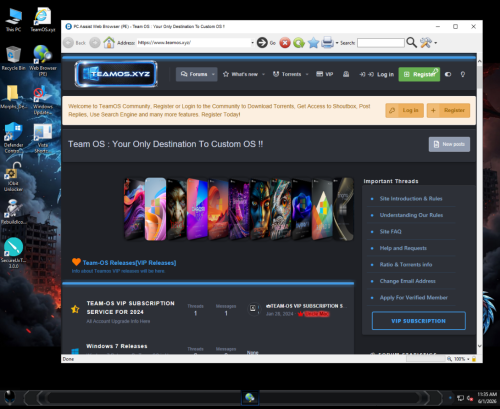Click the green Refresh icon
Viewport: 500px width, 409px height.
point(299,43)
